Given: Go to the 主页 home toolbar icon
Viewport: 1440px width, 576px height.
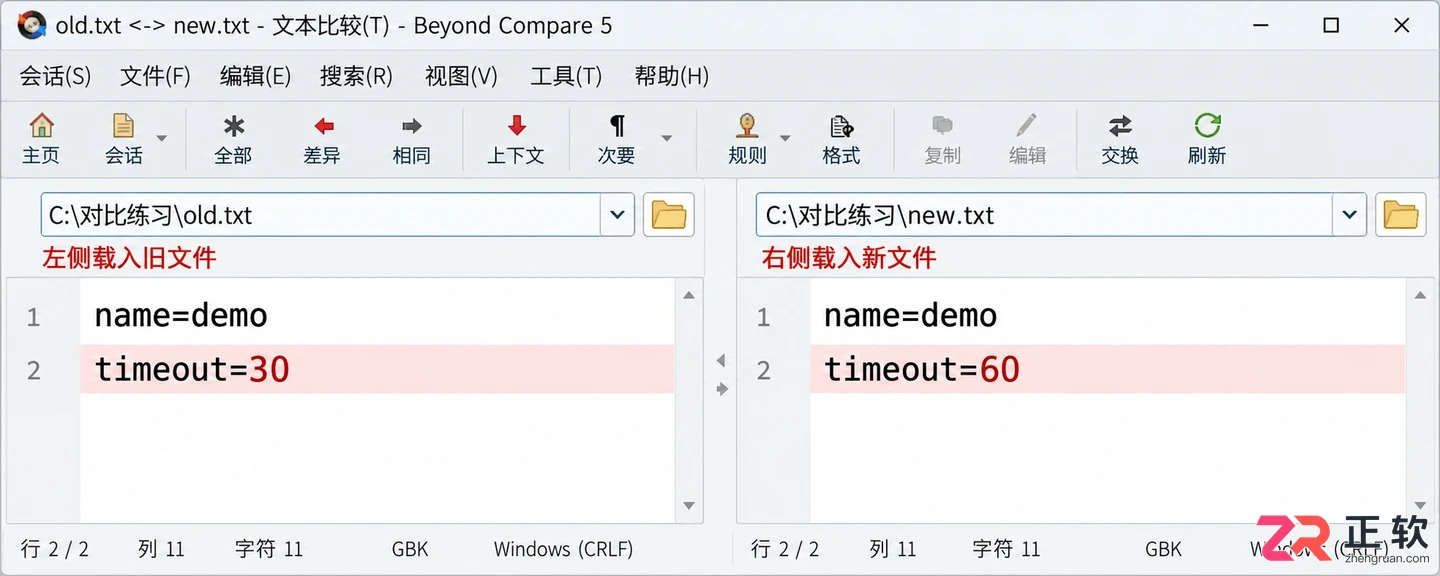Looking at the screenshot, I should pos(41,138).
